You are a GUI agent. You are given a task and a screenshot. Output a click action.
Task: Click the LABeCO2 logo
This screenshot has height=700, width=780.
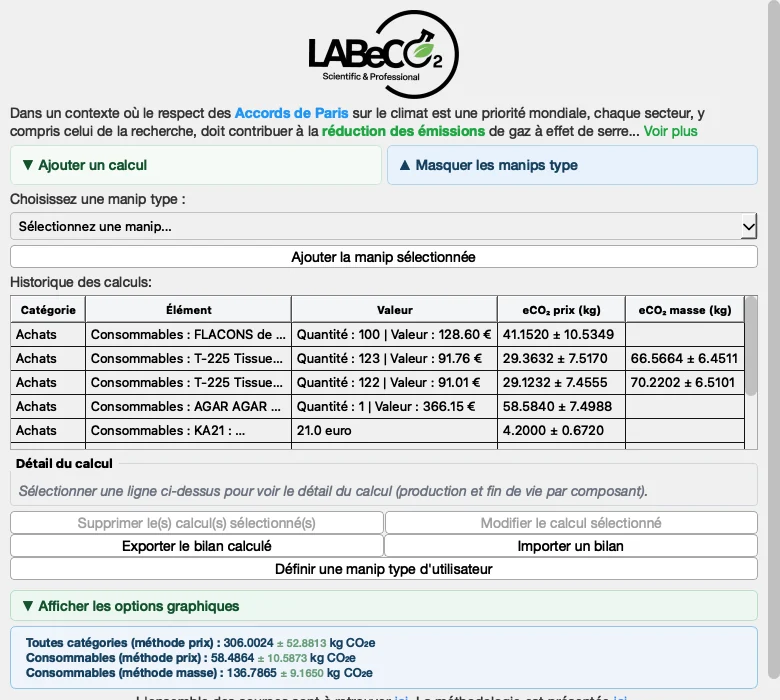[384, 54]
